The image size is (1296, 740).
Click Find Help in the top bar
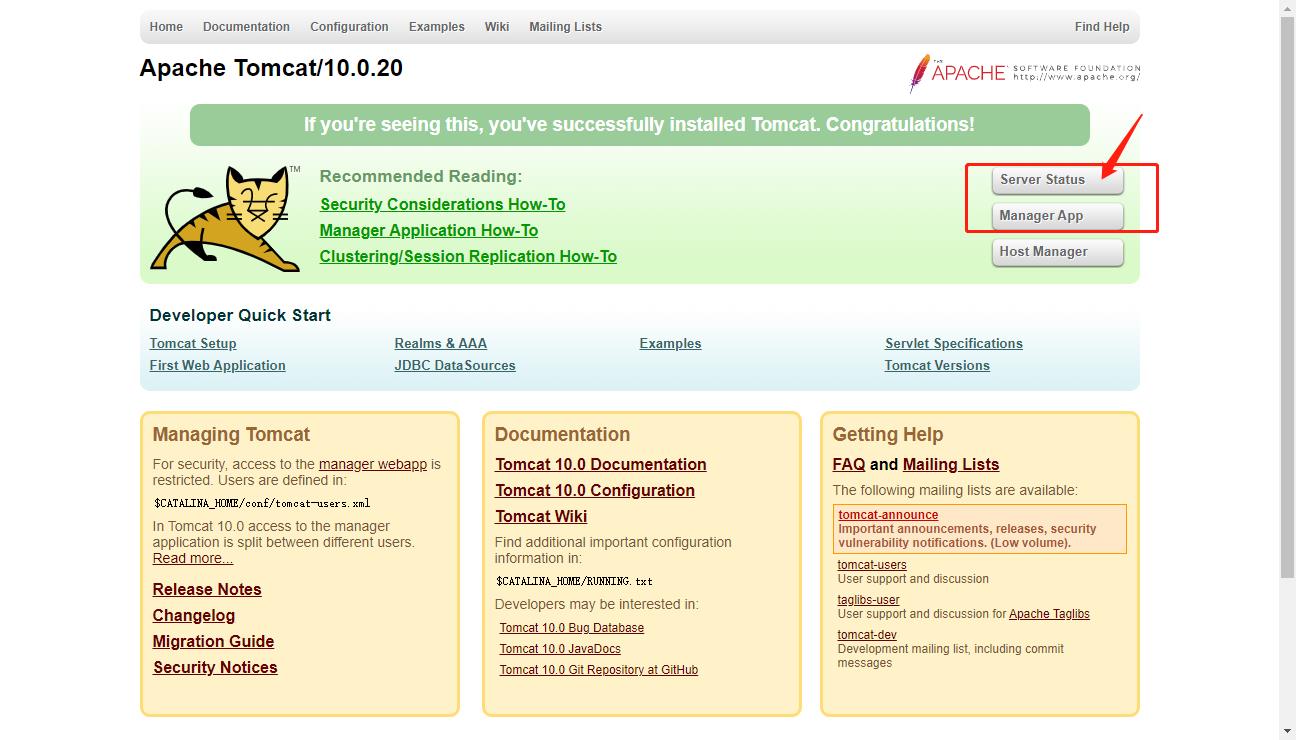coord(1102,27)
